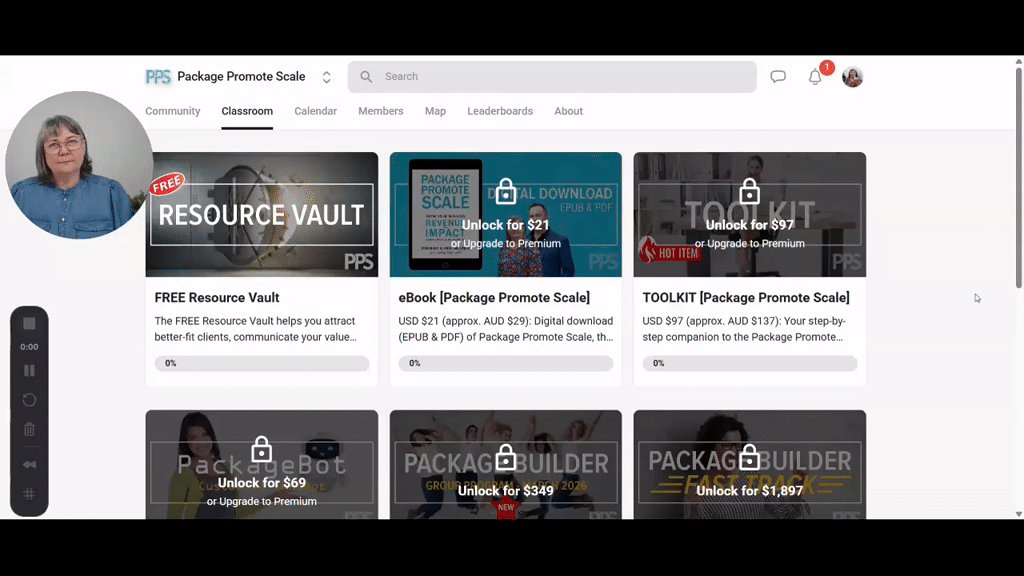The image size is (1024, 576).
Task: Focus the Search input field
Action: tap(552, 77)
